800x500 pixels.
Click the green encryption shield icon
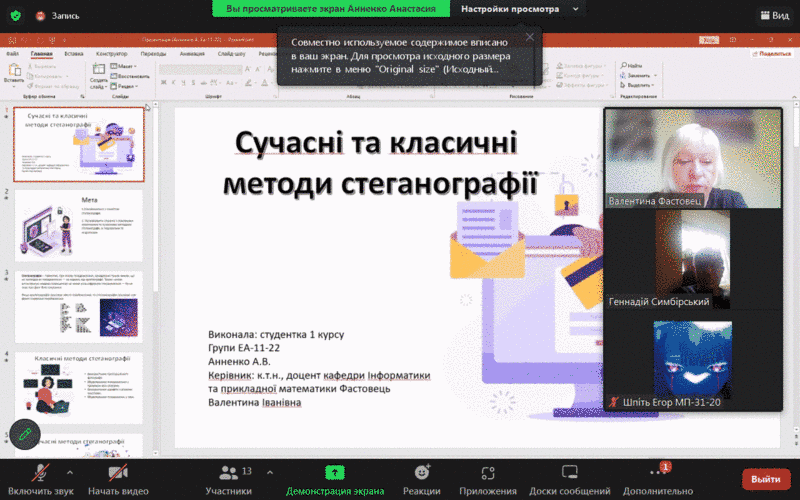[13, 16]
